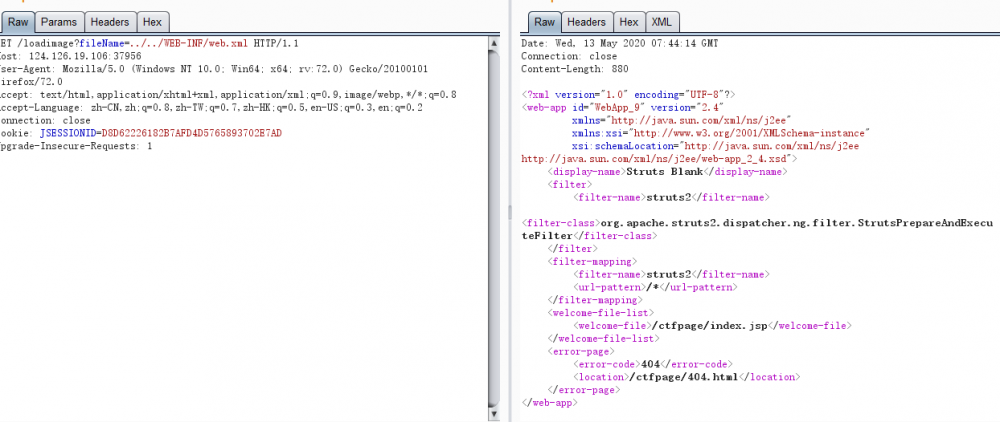Open the request Hex tab
The height and width of the screenshot is (422, 1000).
pyautogui.click(x=152, y=22)
